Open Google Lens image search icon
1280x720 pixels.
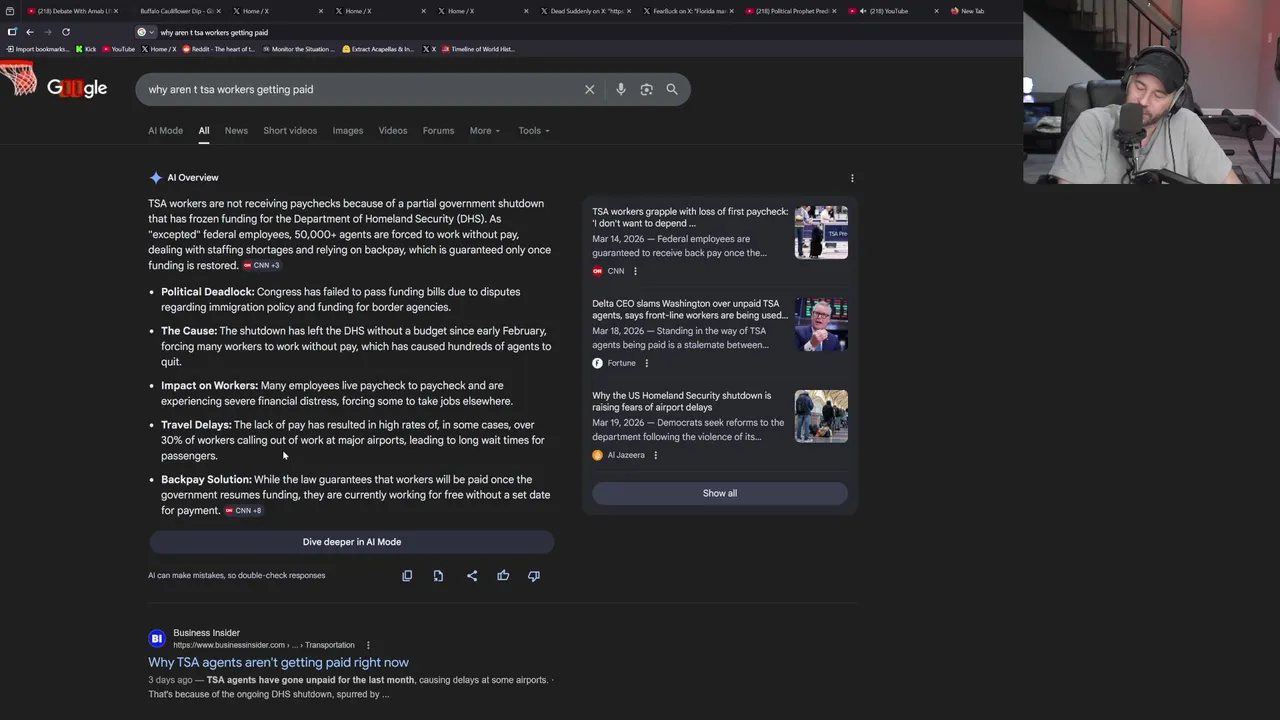(x=646, y=90)
